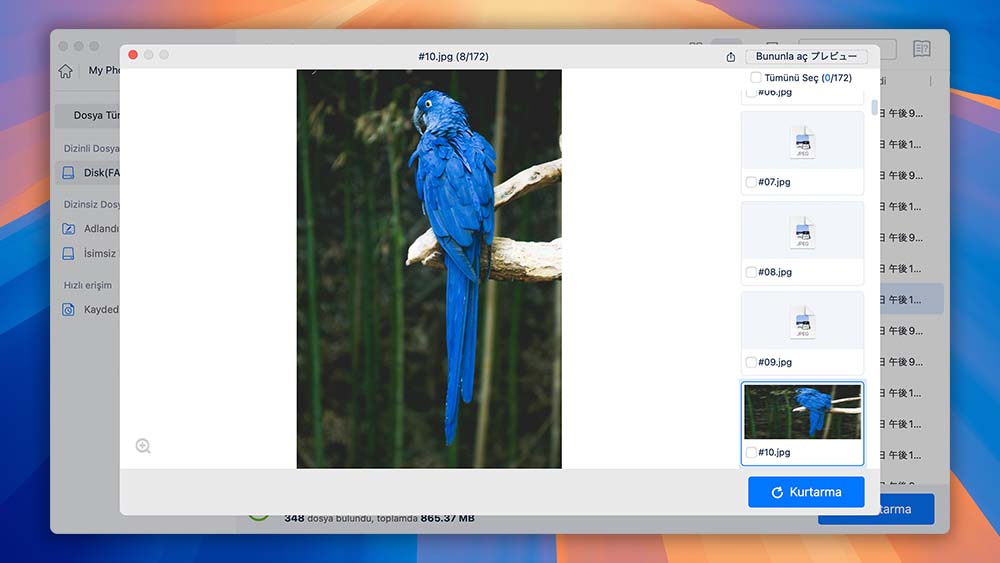Check the partly visible #06.jpg checkbox

click(x=751, y=93)
